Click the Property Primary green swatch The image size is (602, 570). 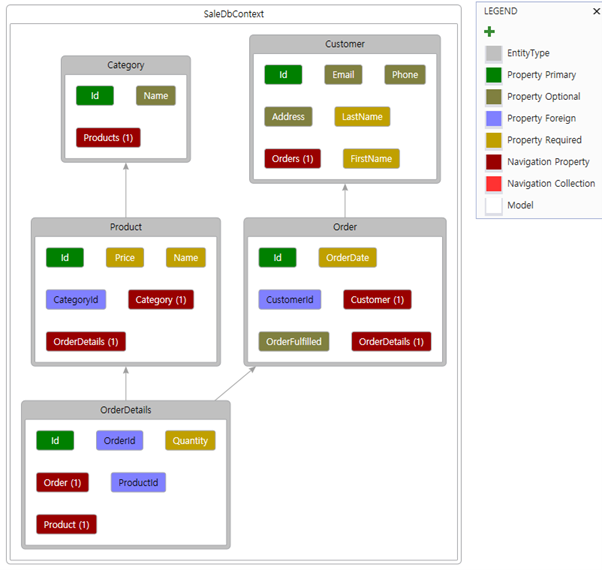pyautogui.click(x=494, y=75)
